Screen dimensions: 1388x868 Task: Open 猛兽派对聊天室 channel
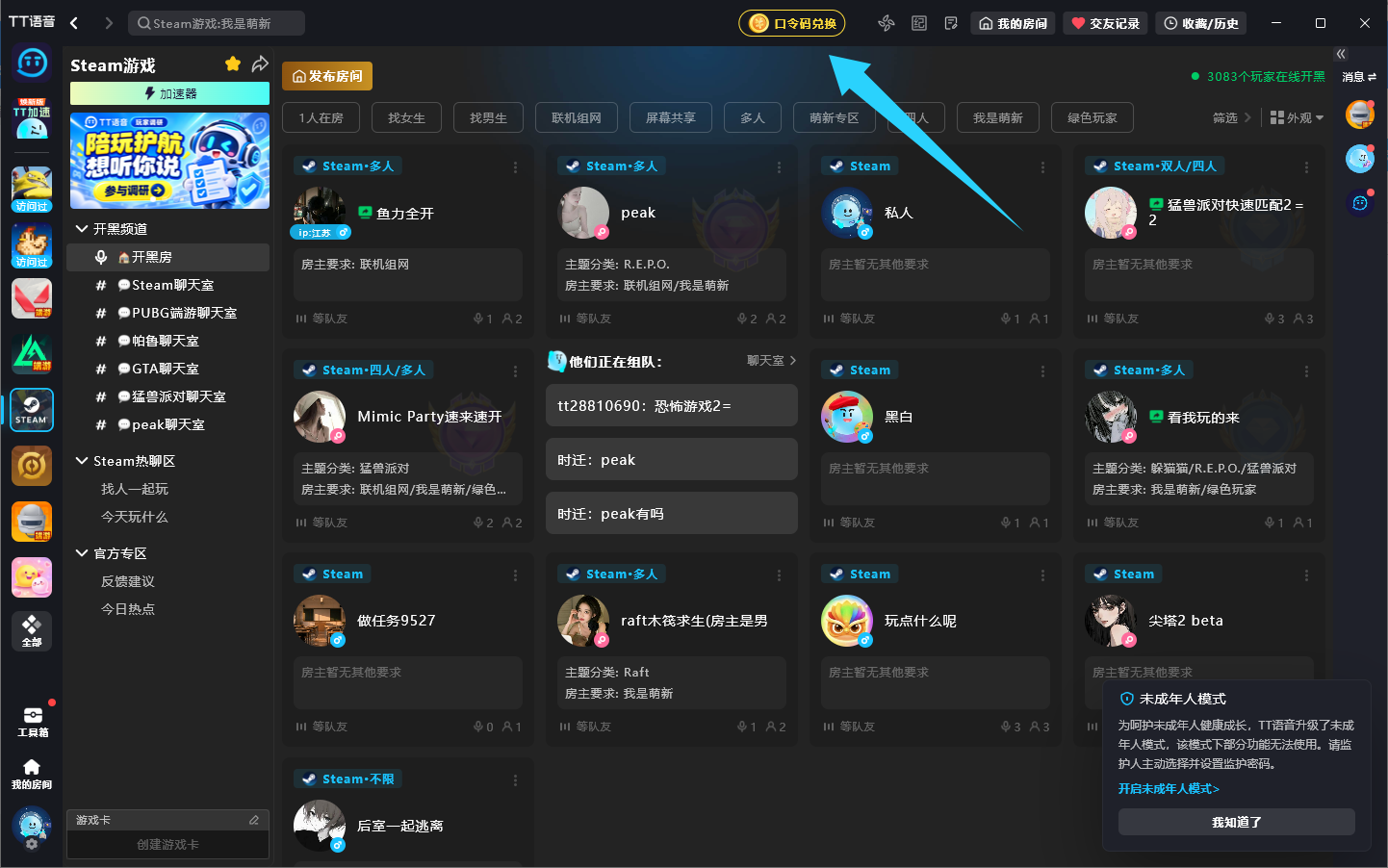(x=167, y=396)
